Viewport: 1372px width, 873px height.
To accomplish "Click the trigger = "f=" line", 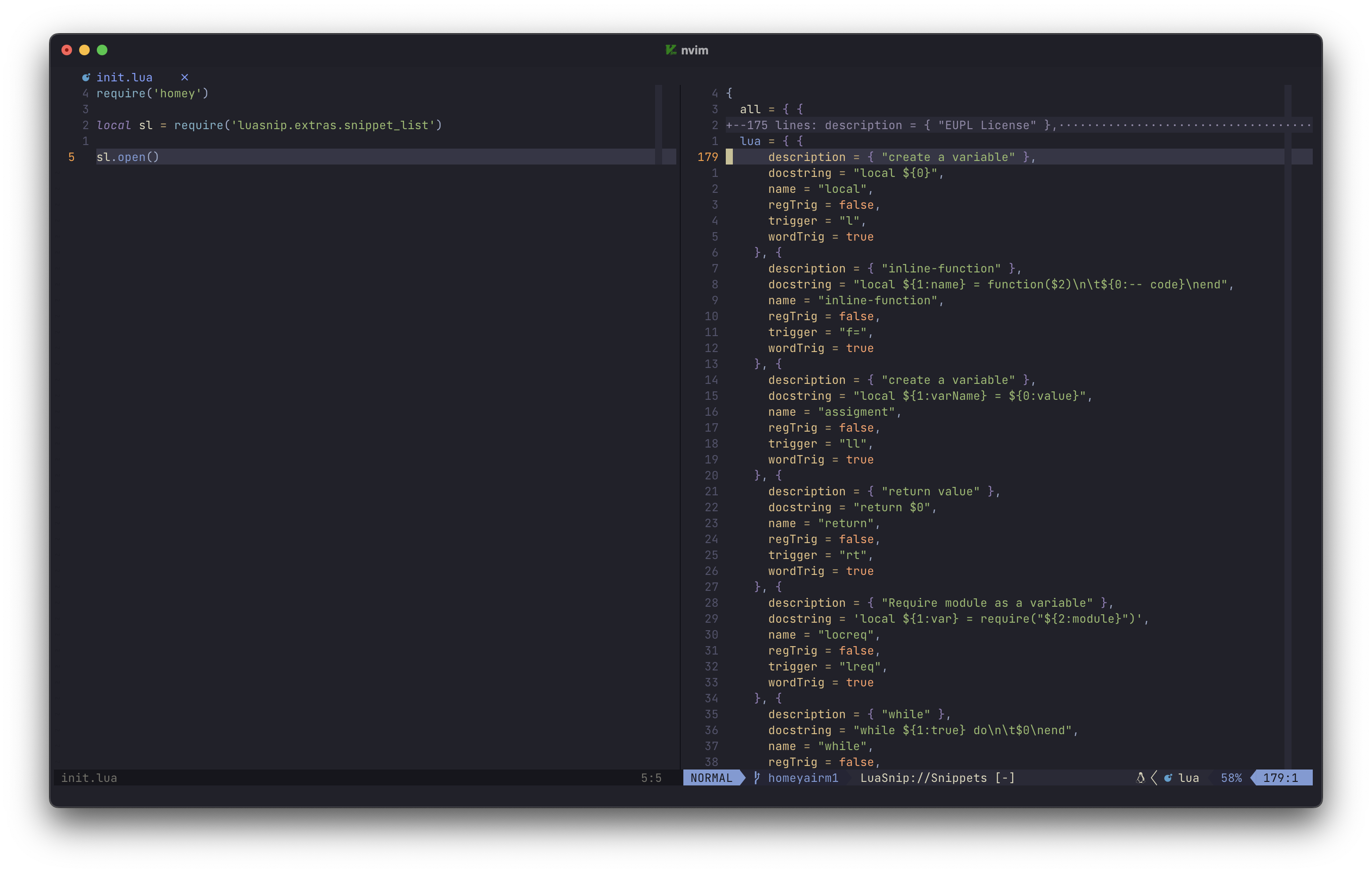I will pos(820,333).
